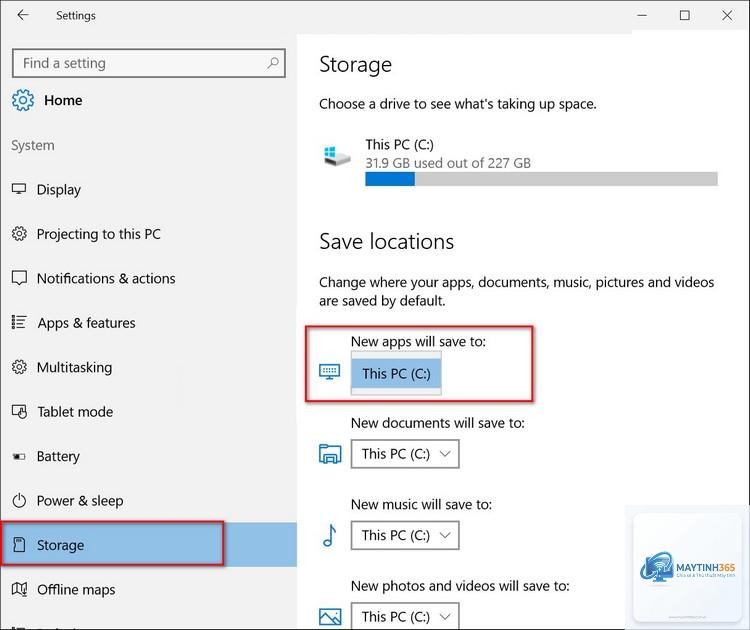The width and height of the screenshot is (750, 630).
Task: Open the This PC (C:) drive usage
Action: (x=519, y=161)
